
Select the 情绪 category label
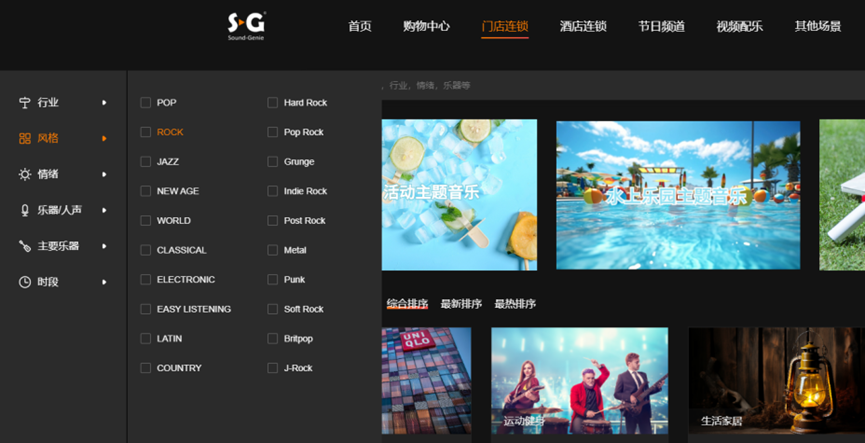[48, 174]
